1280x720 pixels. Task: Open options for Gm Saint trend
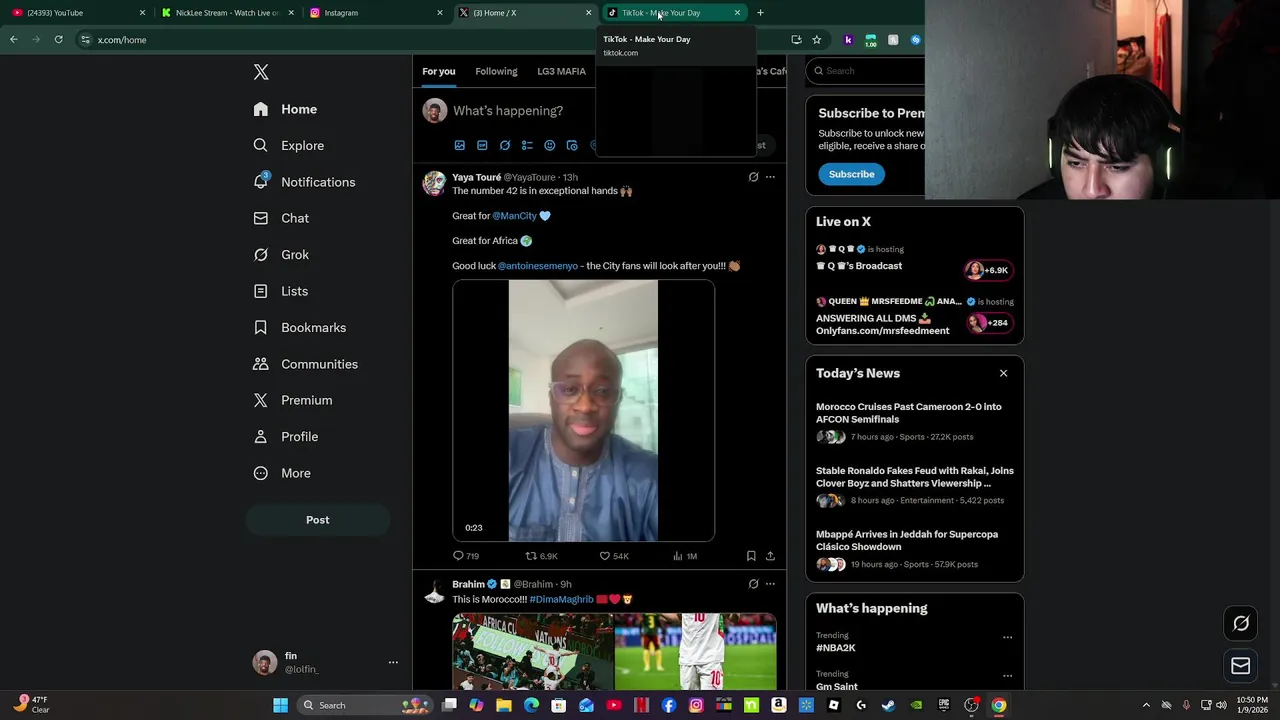(x=1007, y=675)
